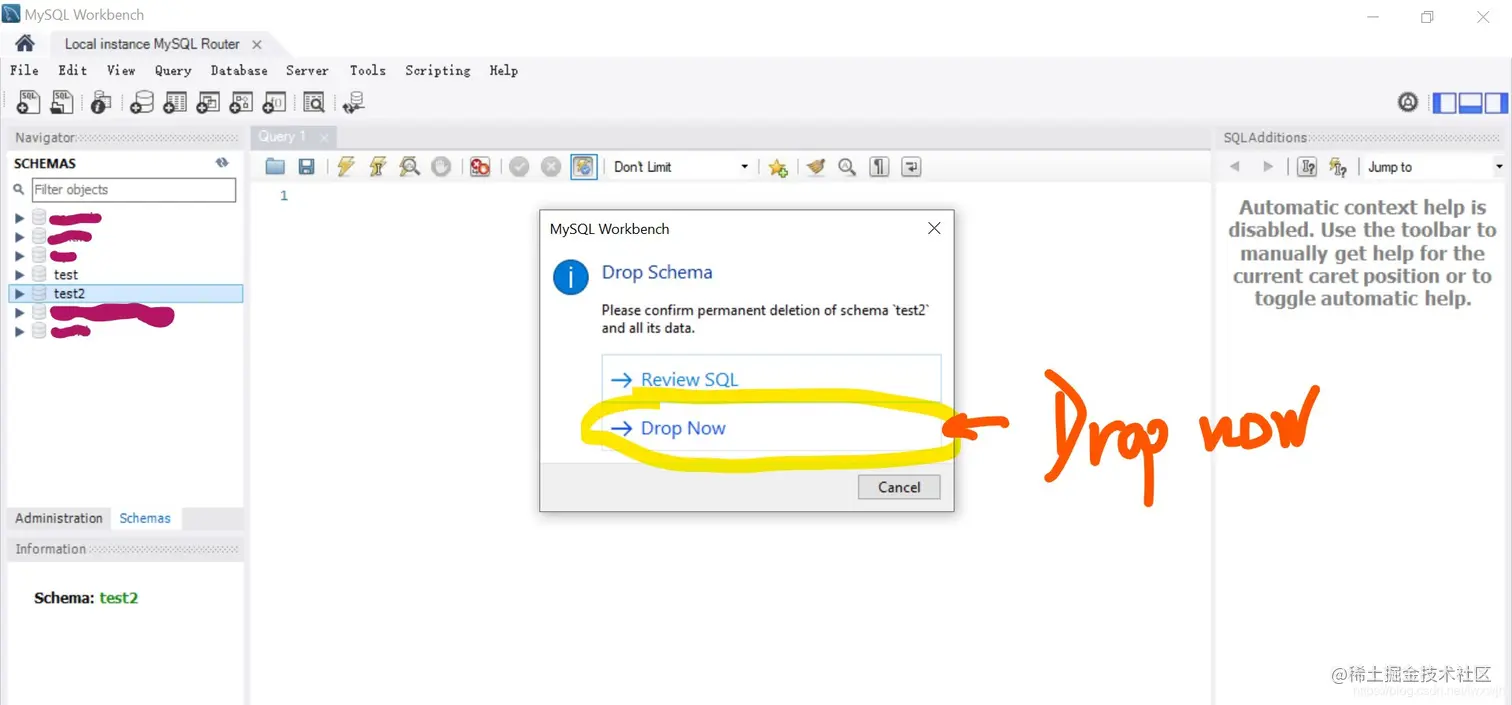The height and width of the screenshot is (705, 1512).
Task: Open the Help menu
Action: [503, 70]
